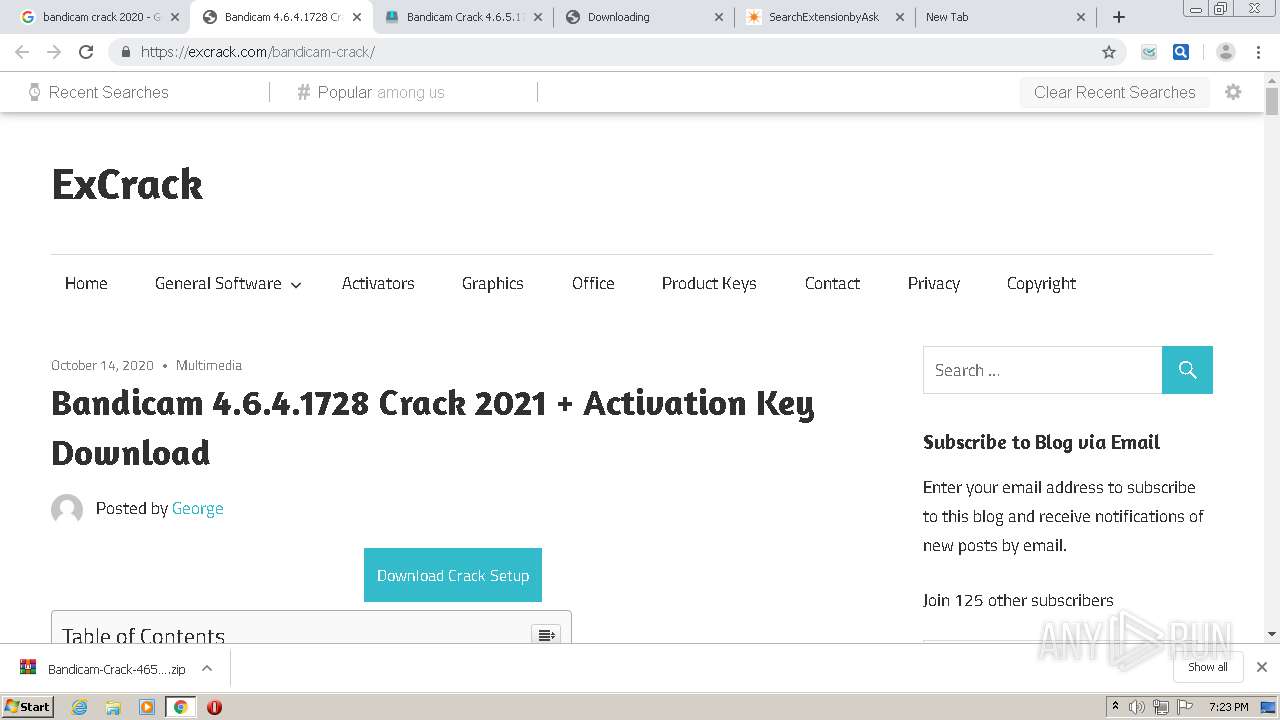
Task: Open the volume icon in system tray
Action: pyautogui.click(x=1137, y=707)
